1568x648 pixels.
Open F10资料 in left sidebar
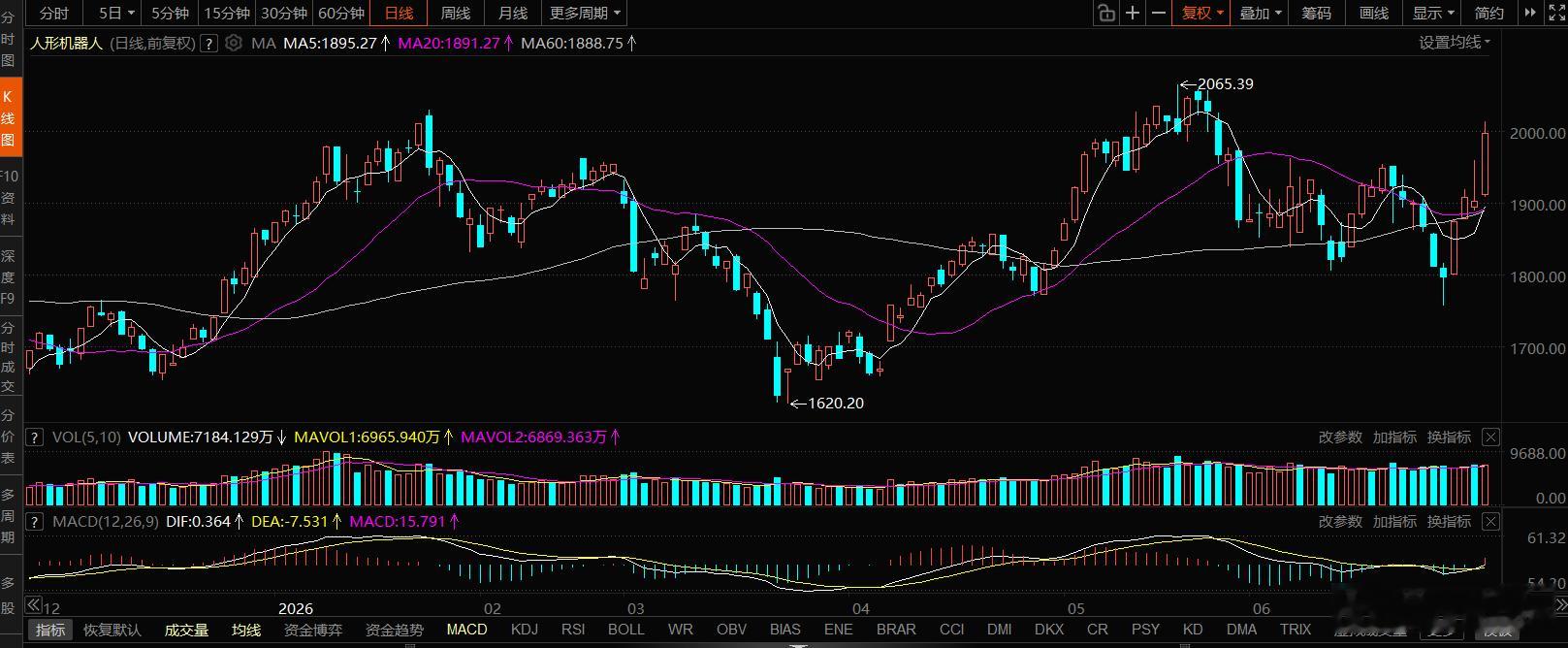pyautogui.click(x=8, y=198)
